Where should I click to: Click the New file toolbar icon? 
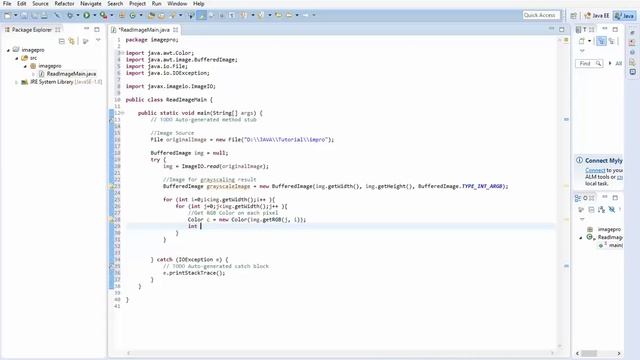click(x=7, y=16)
